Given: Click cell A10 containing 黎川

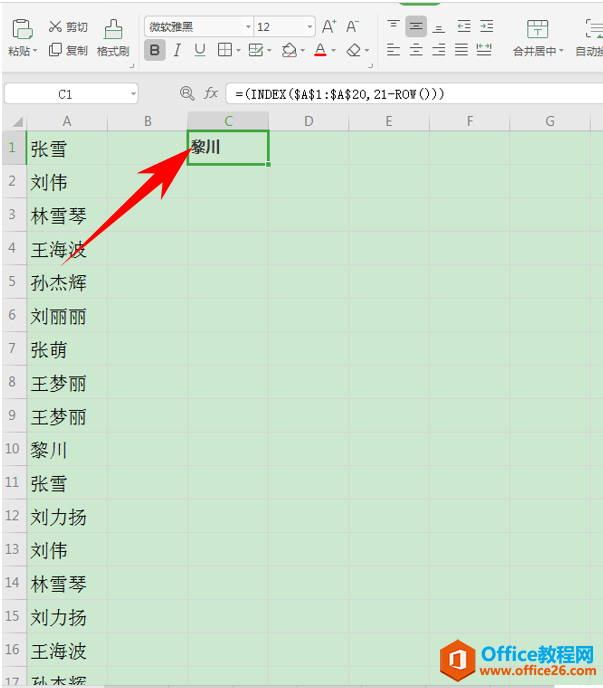Looking at the screenshot, I should 67,449.
